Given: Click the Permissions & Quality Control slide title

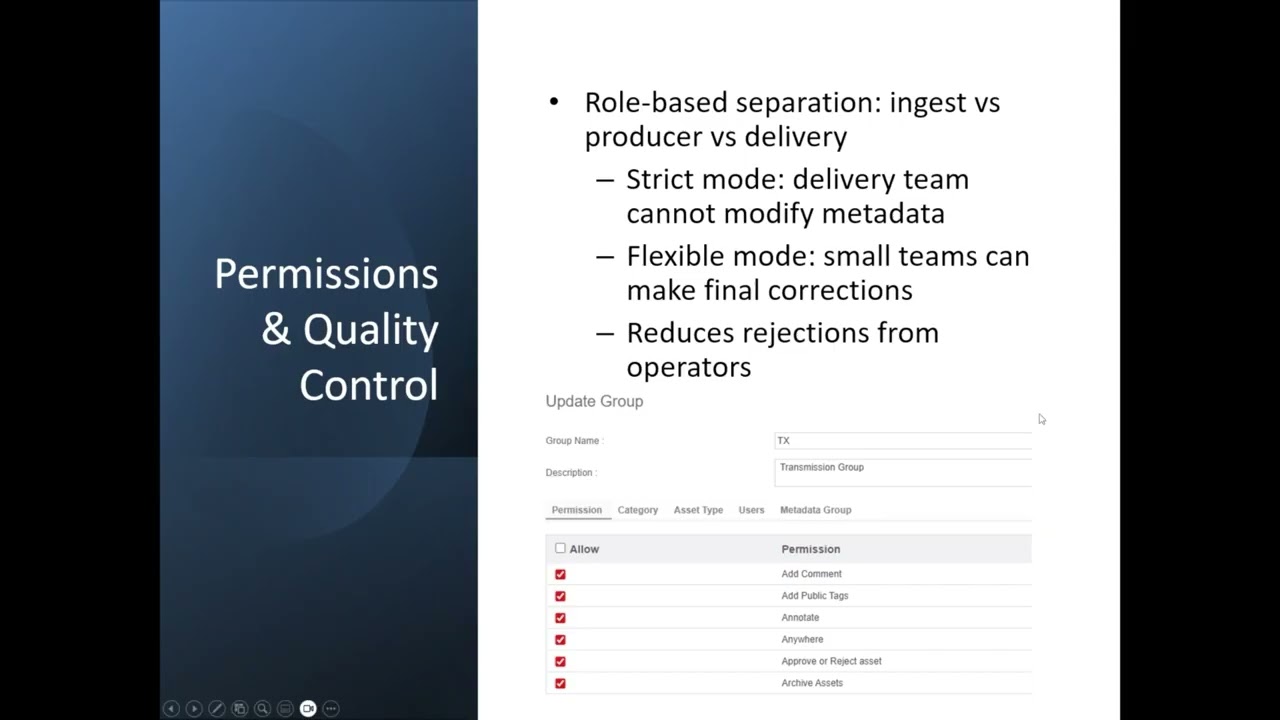Looking at the screenshot, I should point(326,329).
